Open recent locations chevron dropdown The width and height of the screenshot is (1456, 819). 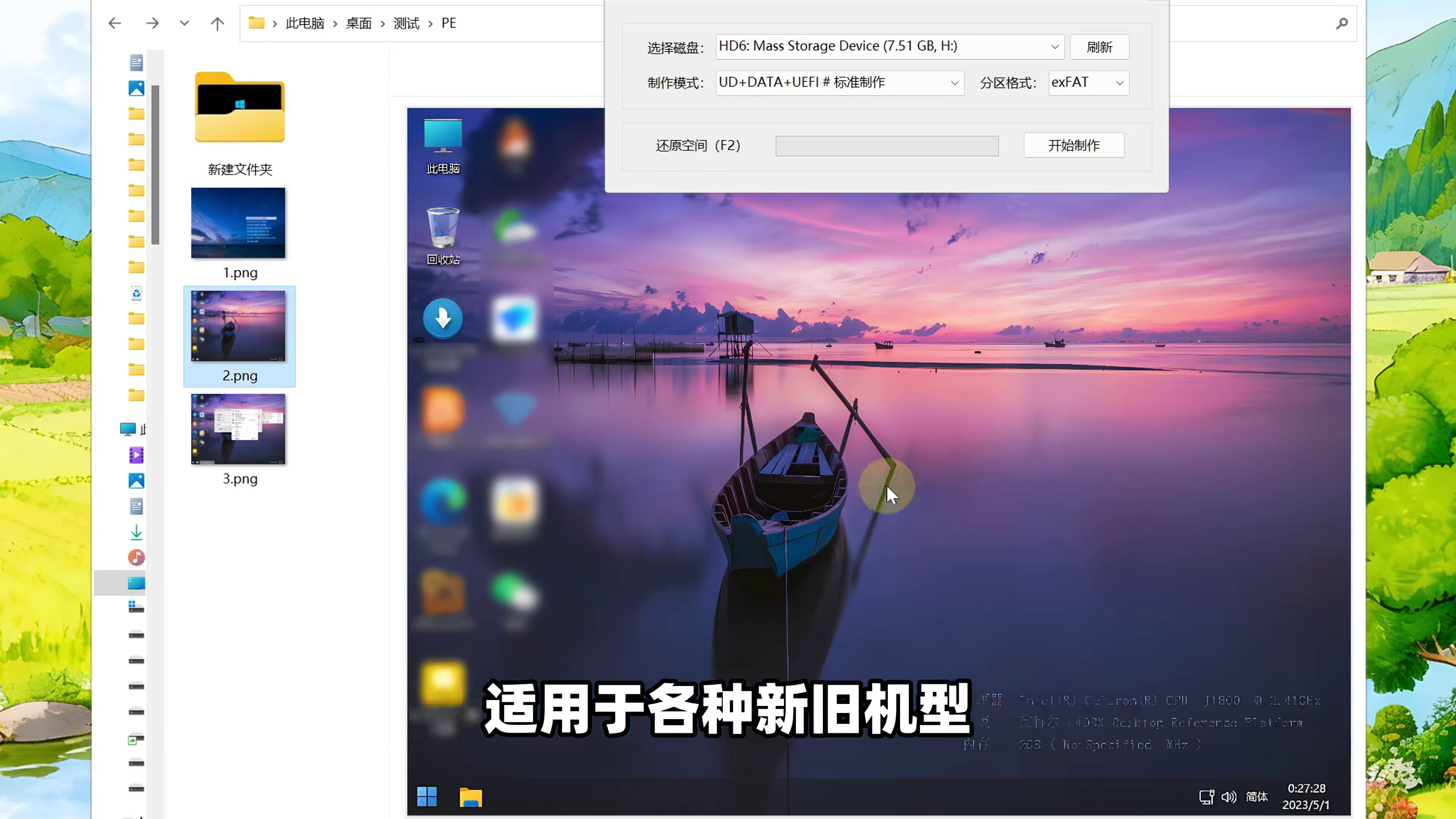click(x=184, y=23)
